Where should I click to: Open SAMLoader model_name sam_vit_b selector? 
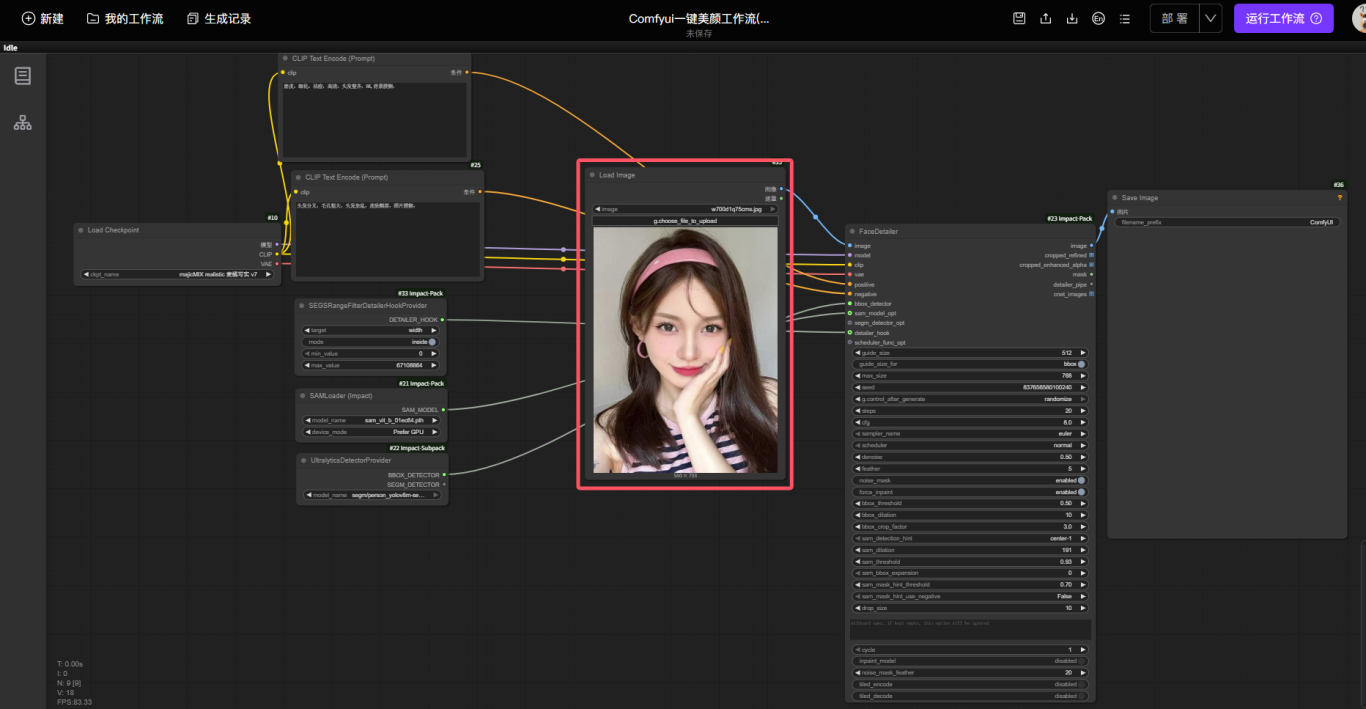click(371, 421)
